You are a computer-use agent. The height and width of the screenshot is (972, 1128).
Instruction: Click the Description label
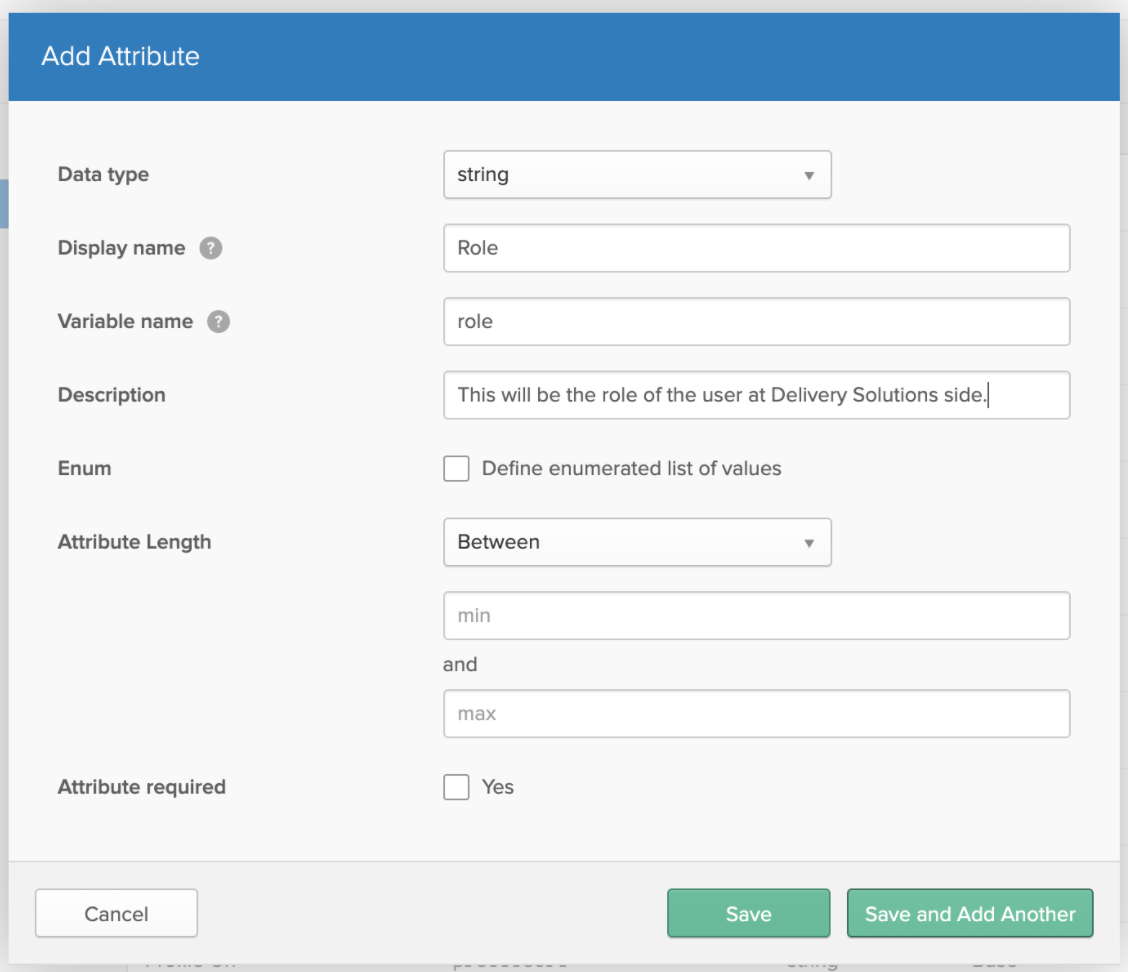tap(112, 395)
